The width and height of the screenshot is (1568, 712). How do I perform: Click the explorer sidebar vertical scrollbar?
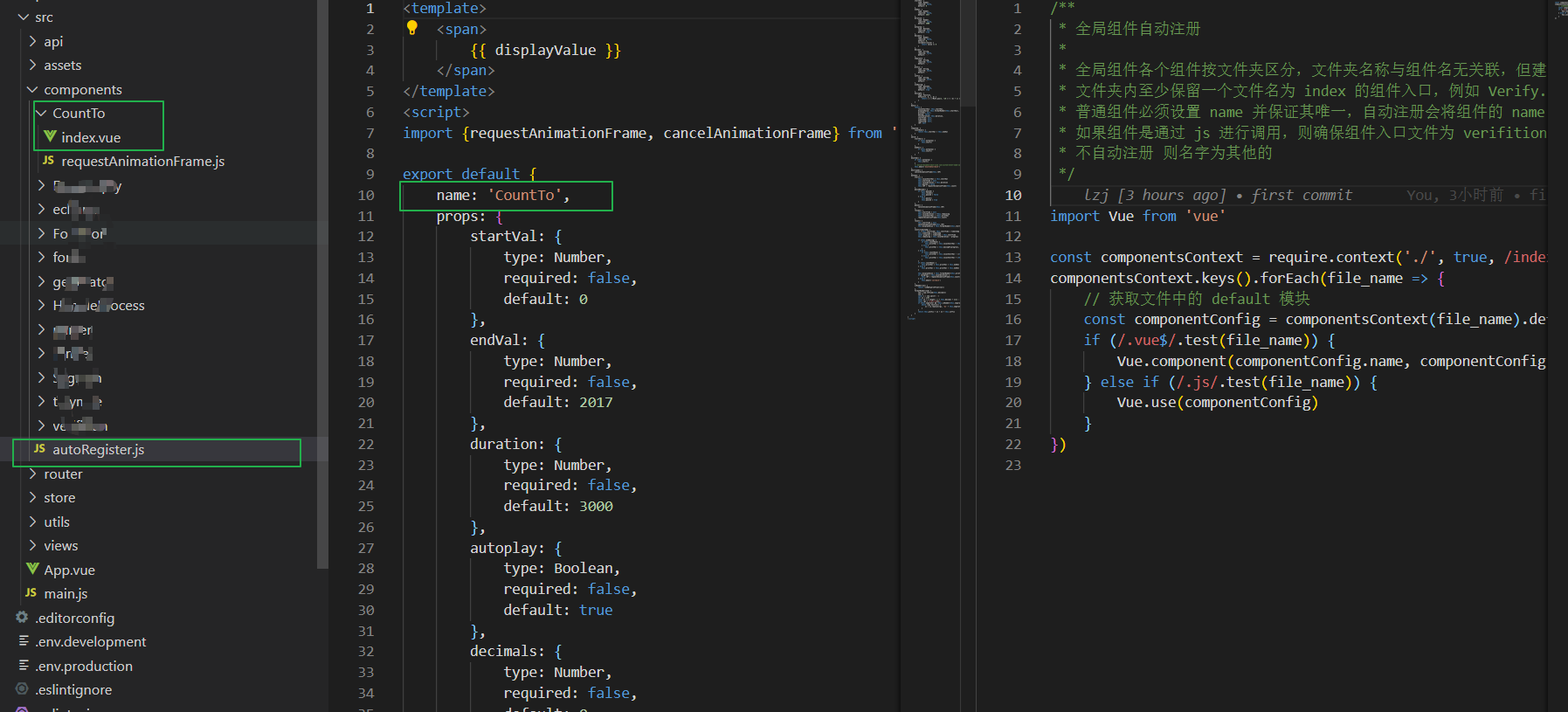click(x=322, y=284)
